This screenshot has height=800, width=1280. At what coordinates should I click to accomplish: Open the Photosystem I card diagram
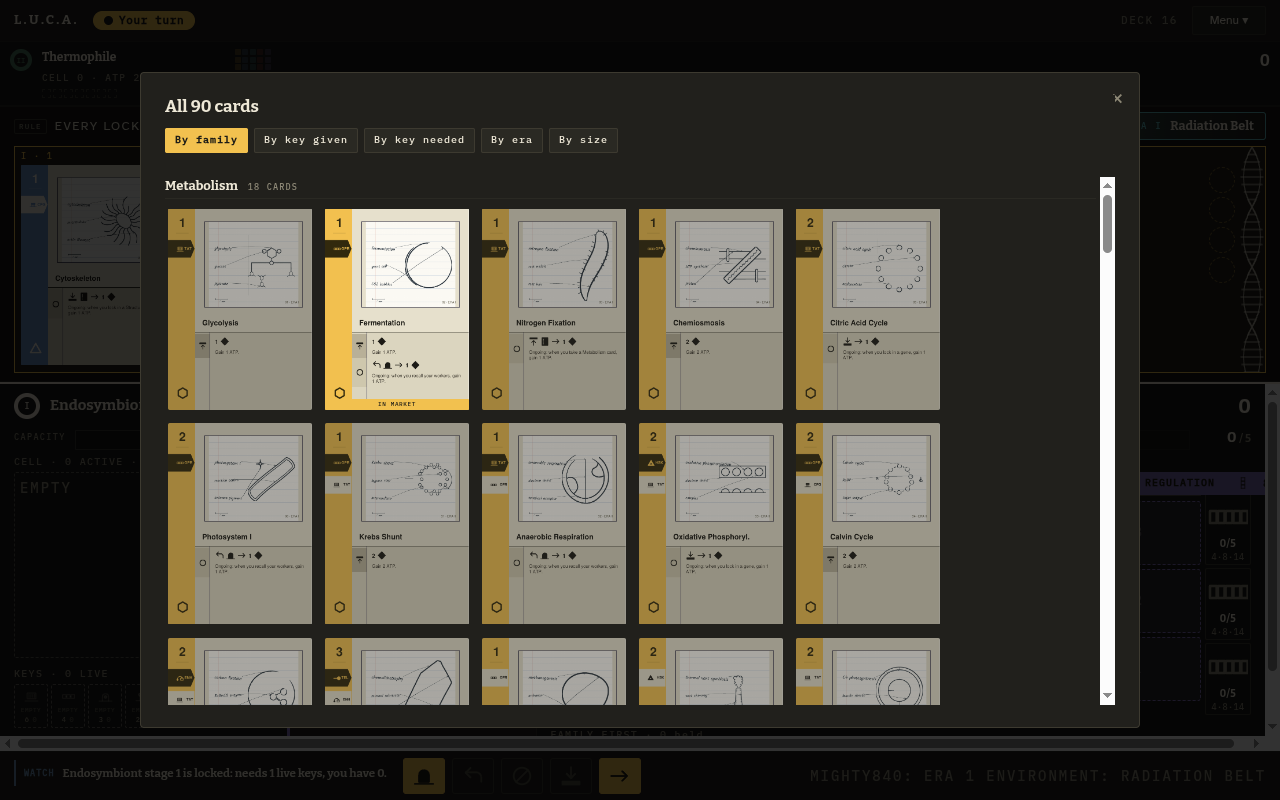[x=254, y=478]
